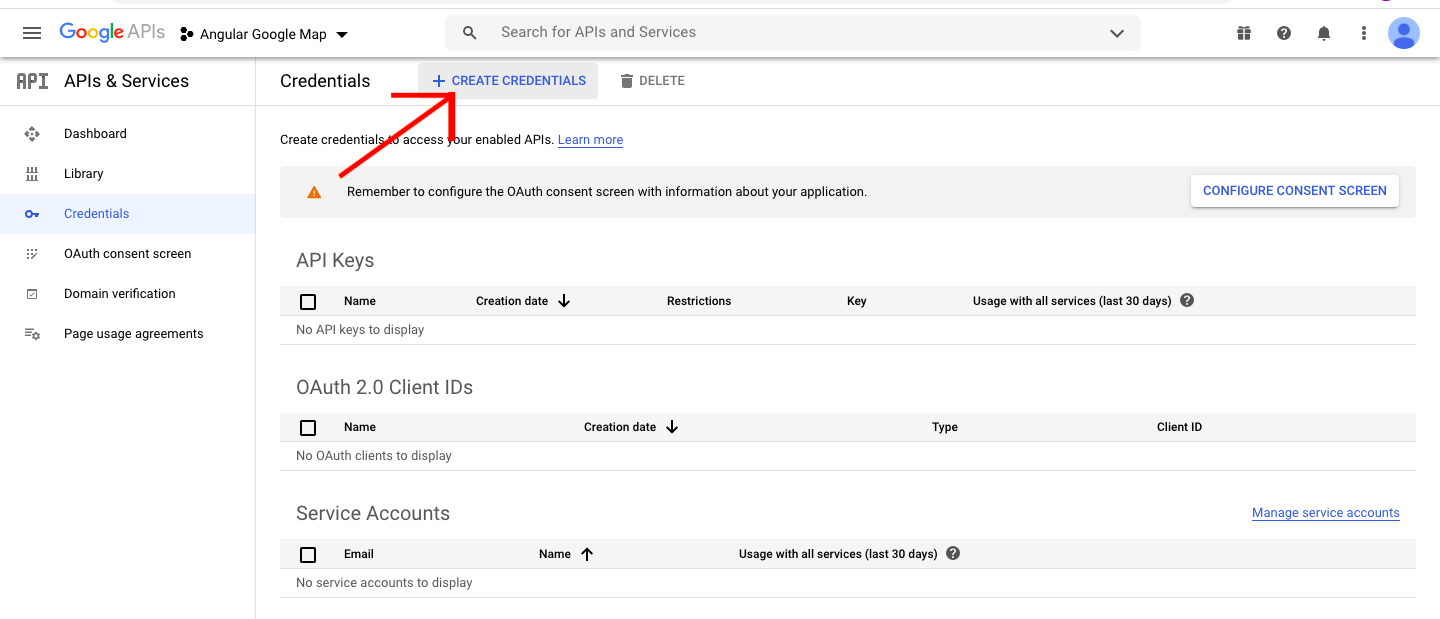Open the Angular Google Map project dropdown
Viewport: 1440px width, 619px height.
264,34
